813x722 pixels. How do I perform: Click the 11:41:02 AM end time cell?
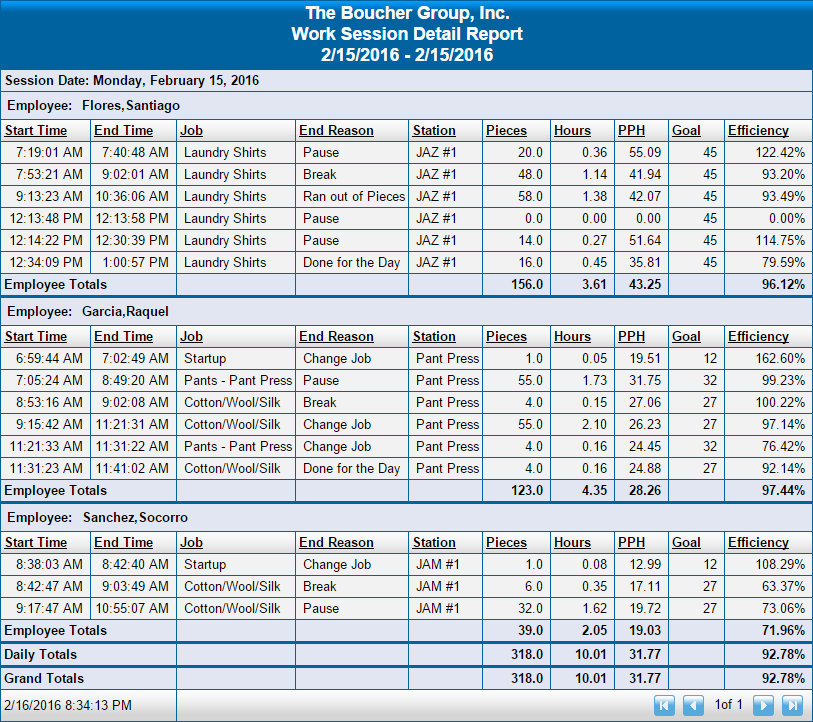(x=134, y=468)
